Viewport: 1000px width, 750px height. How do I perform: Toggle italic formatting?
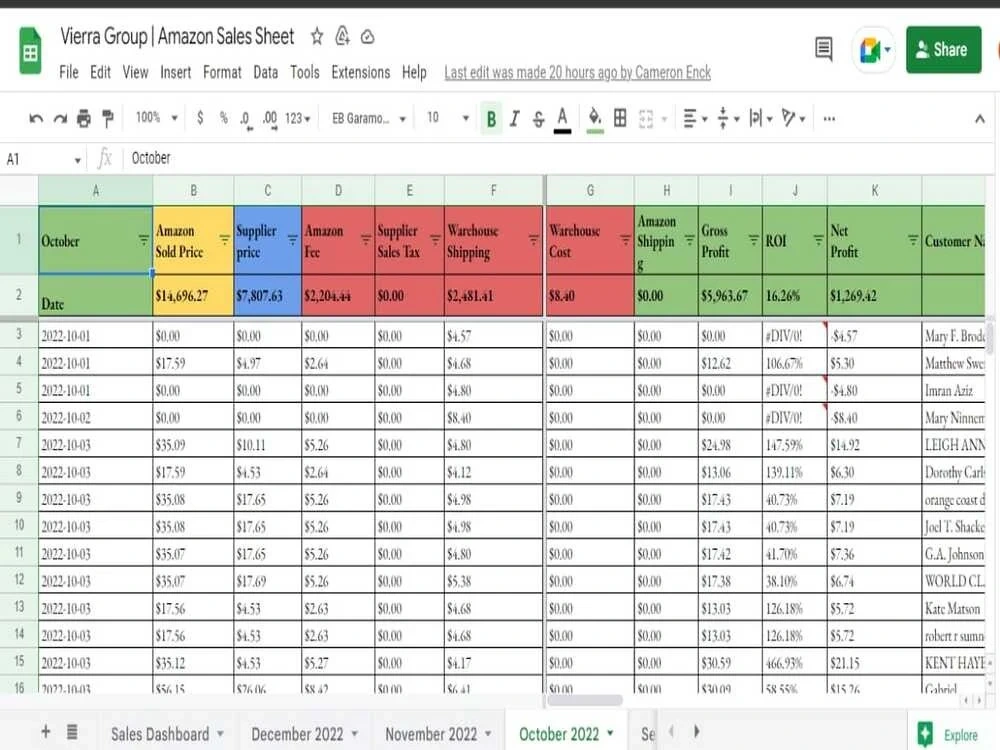[515, 119]
